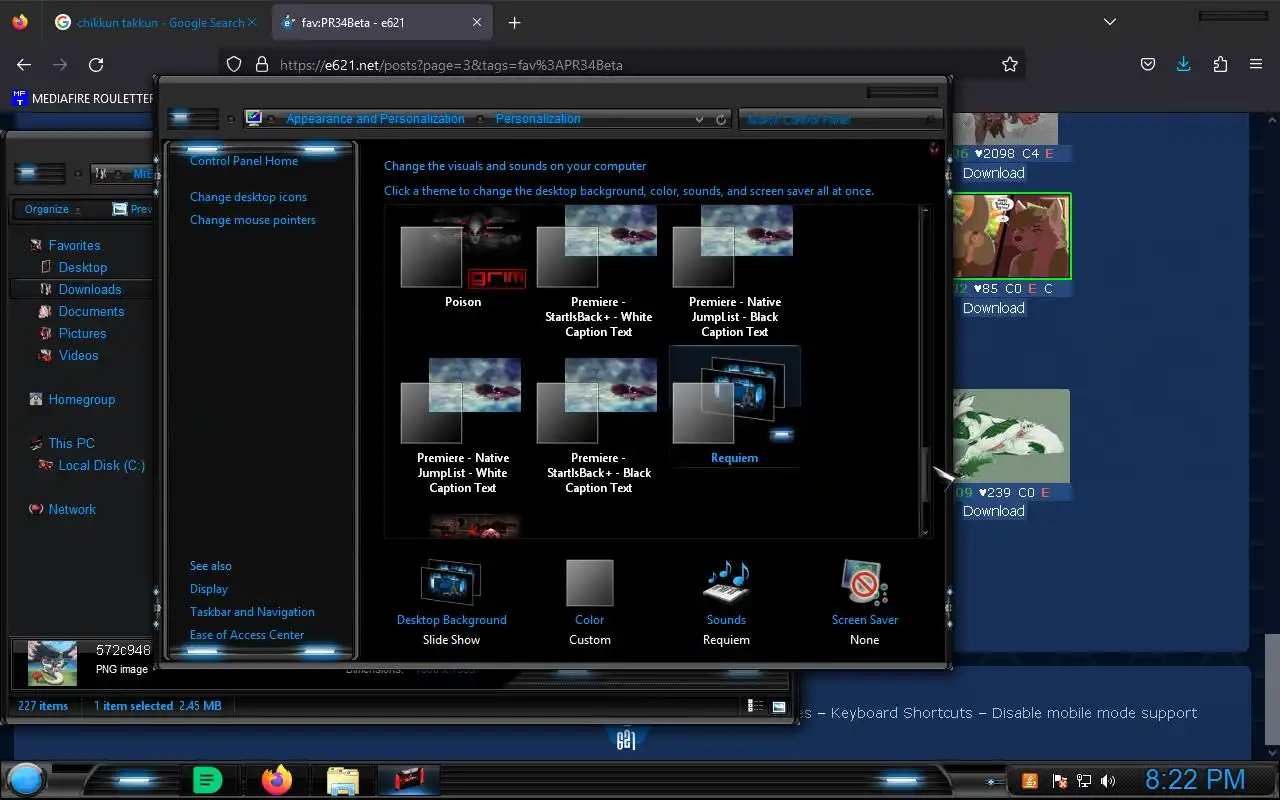This screenshot has width=1280, height=800.
Task: Open the Sounds music note icon
Action: (x=727, y=583)
